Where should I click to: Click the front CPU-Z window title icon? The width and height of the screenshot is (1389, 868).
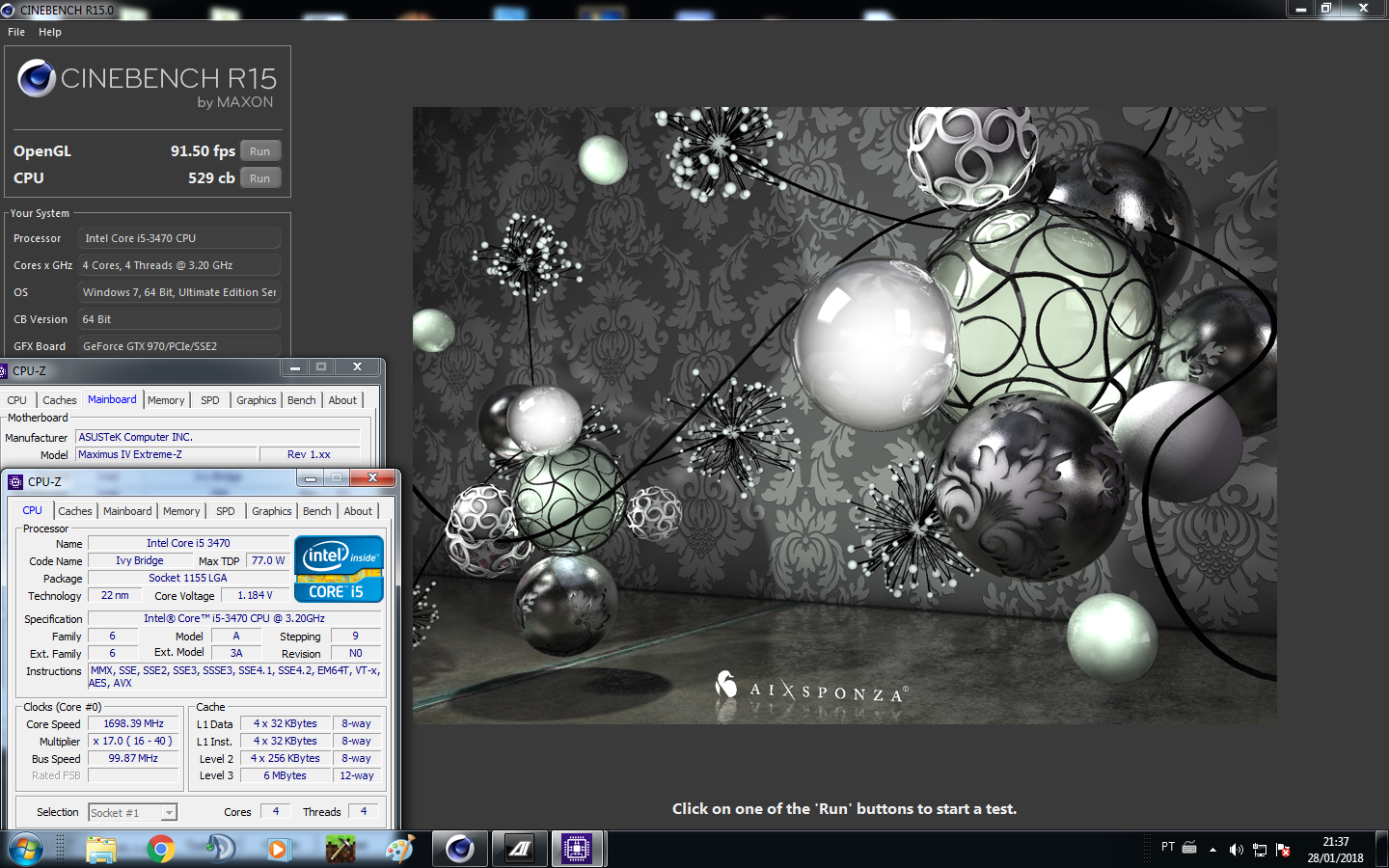point(15,481)
